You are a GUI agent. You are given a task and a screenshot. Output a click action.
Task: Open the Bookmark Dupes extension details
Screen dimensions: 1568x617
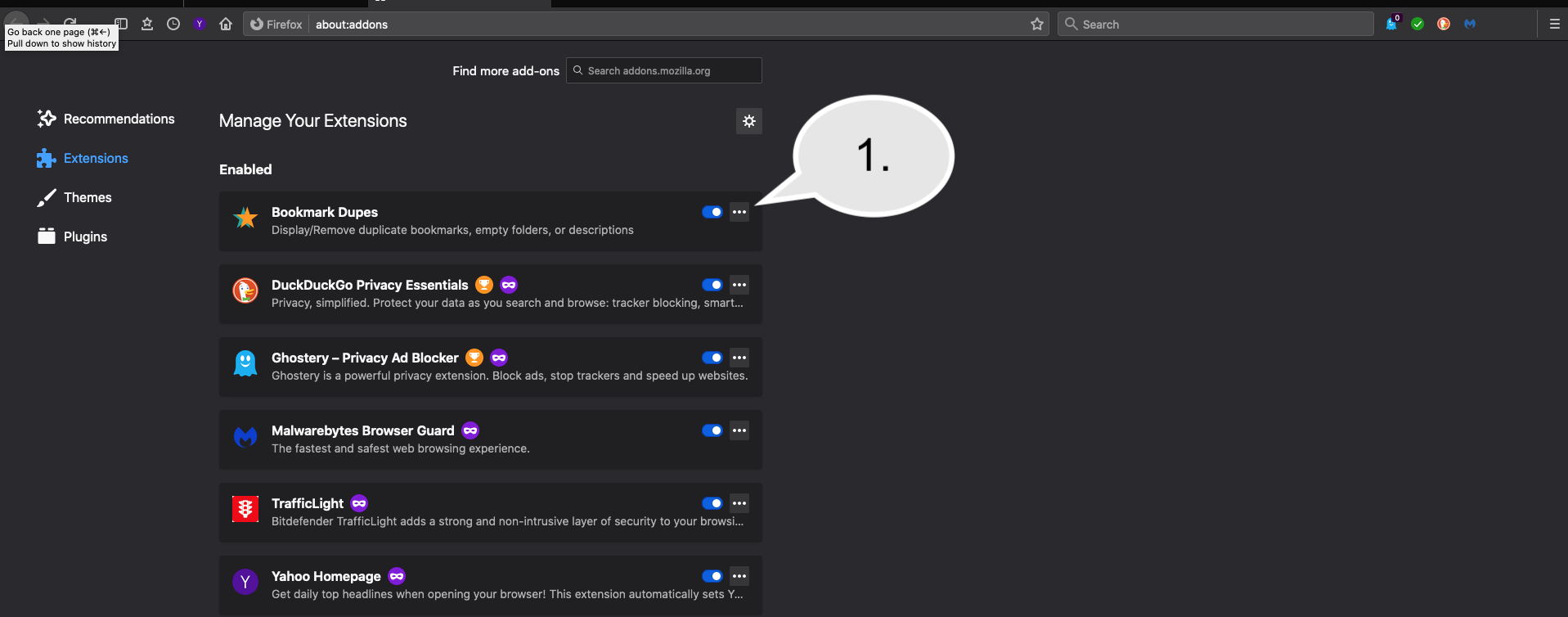coord(325,212)
